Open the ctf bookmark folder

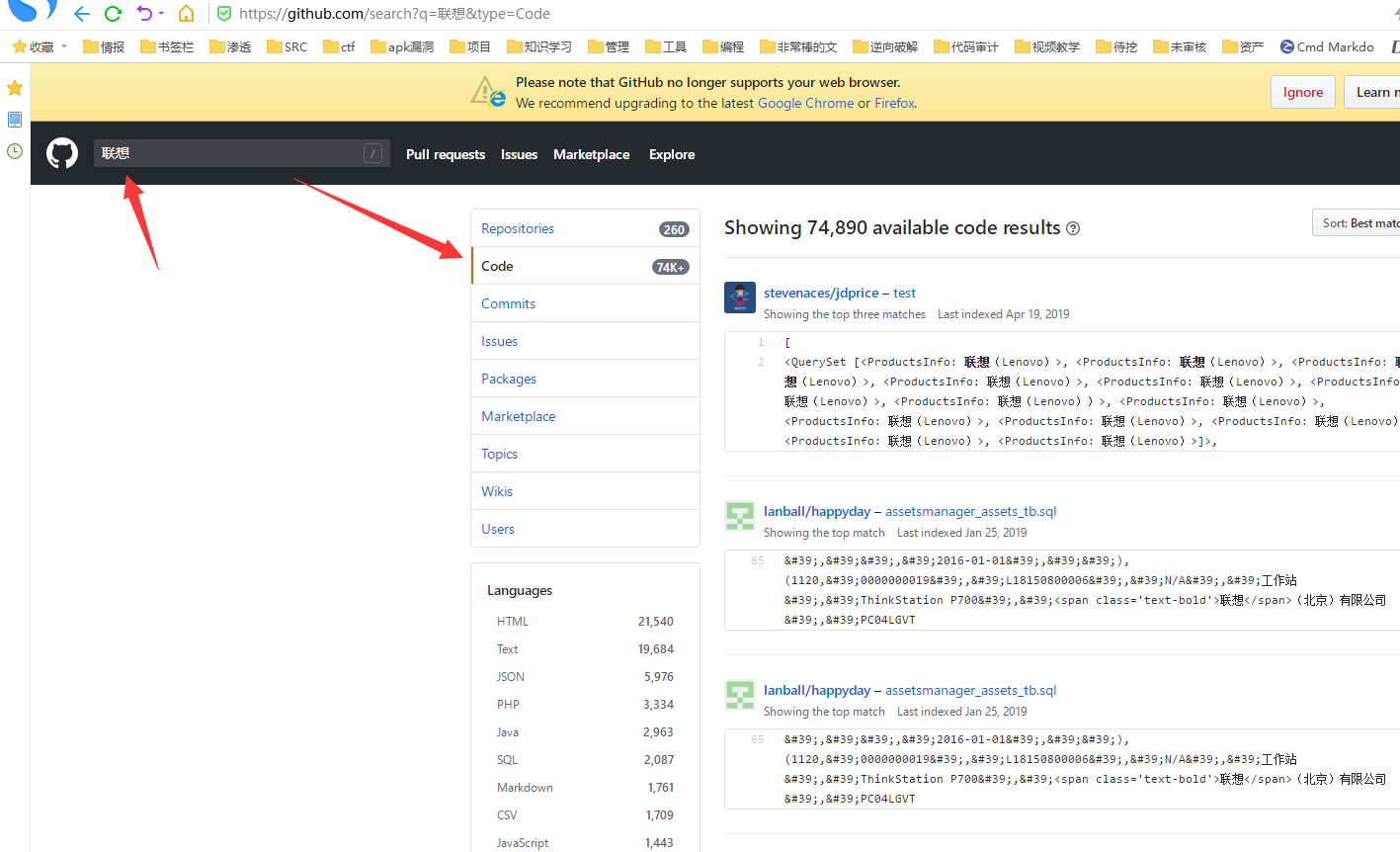coord(339,46)
